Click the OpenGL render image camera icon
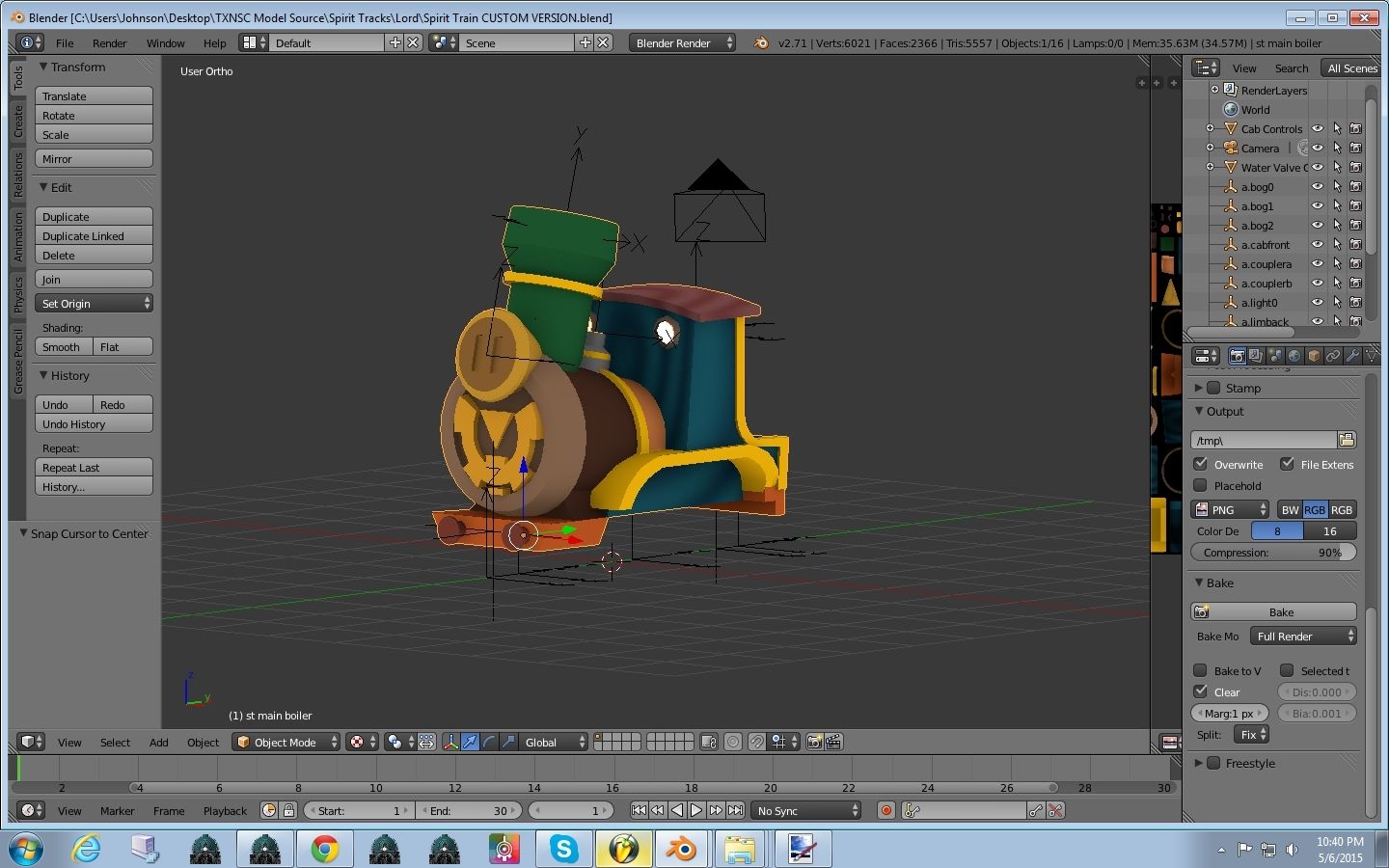 pos(815,742)
